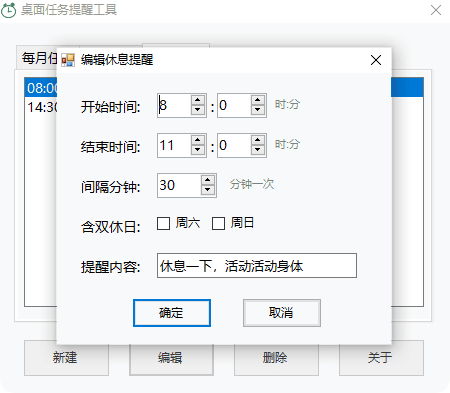Image resolution: width=450 pixels, height=393 pixels.
Task: Click the green clock app icon
Action: (x=8, y=10)
